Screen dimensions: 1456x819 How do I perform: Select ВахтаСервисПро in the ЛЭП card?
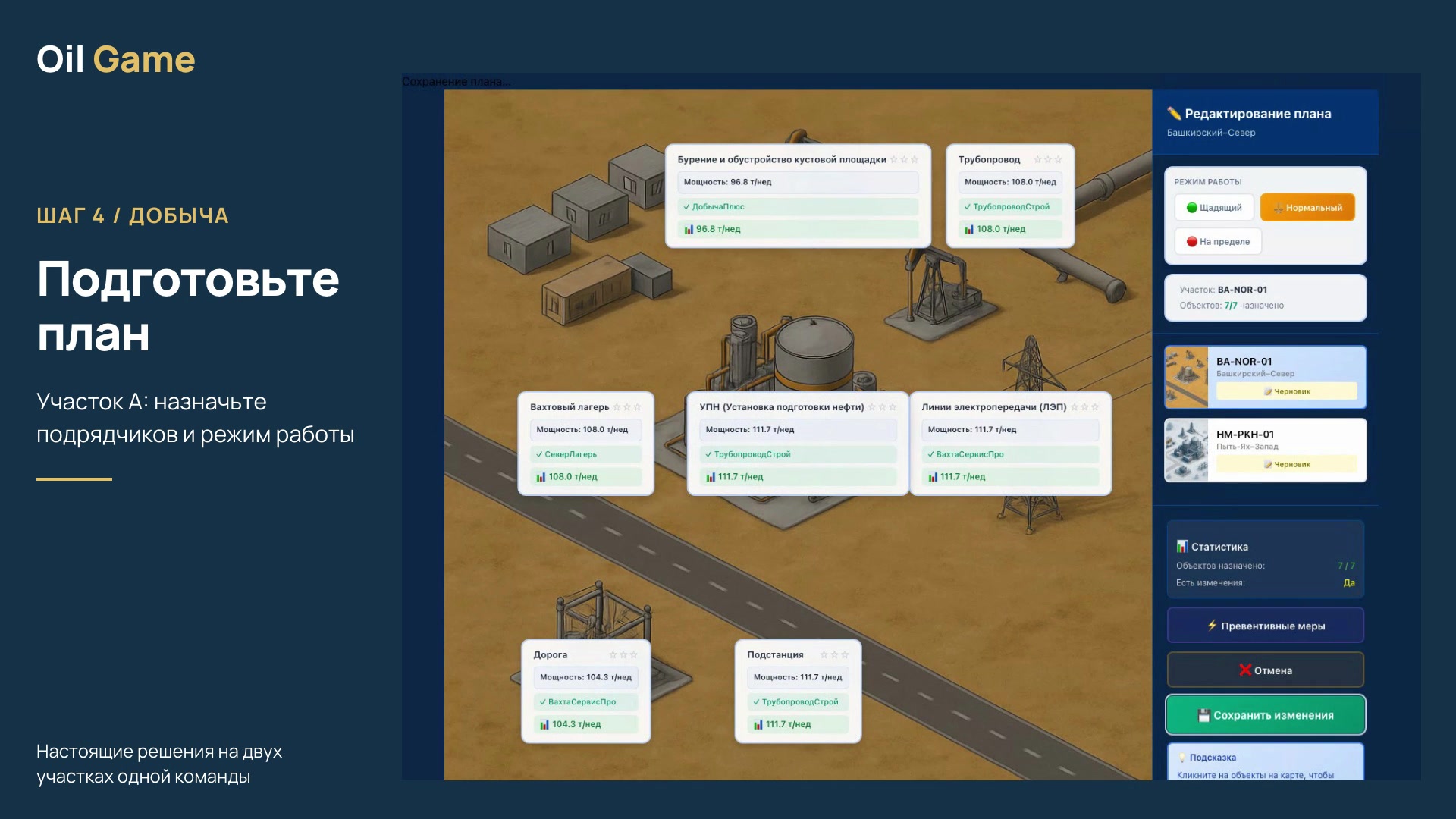click(1010, 454)
